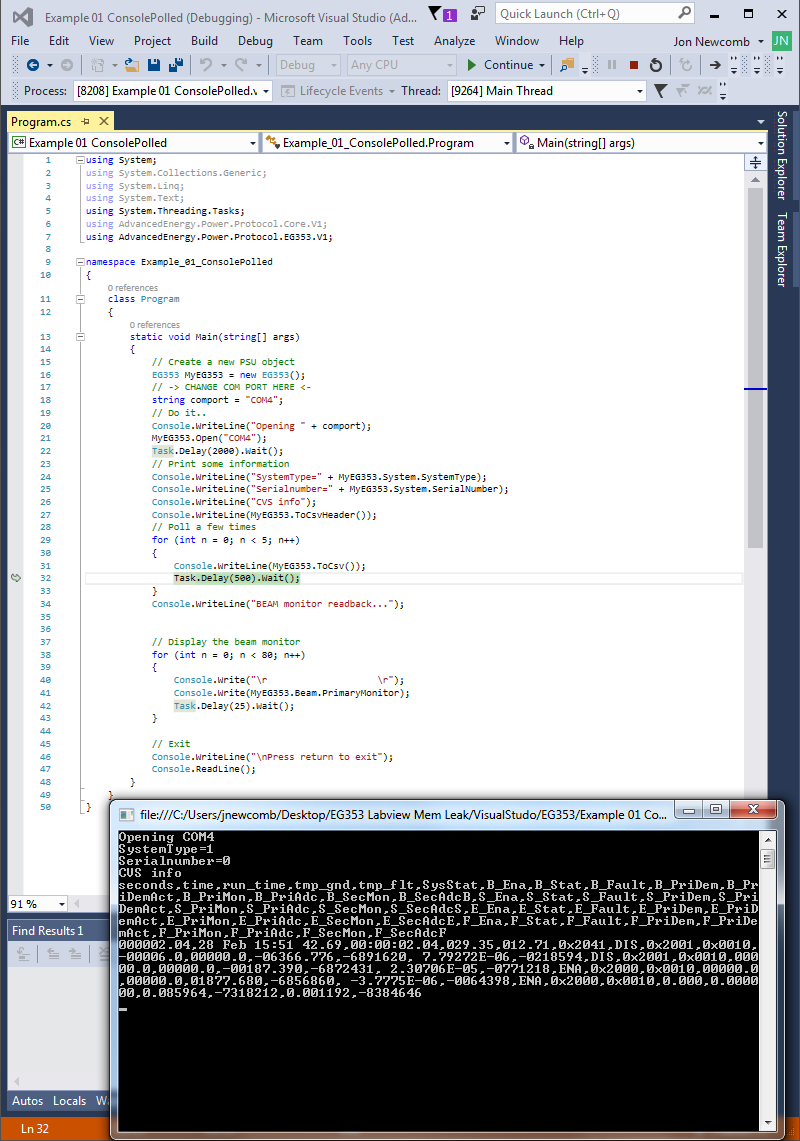
Task: Click the Save floppy disk icon
Action: point(154,65)
